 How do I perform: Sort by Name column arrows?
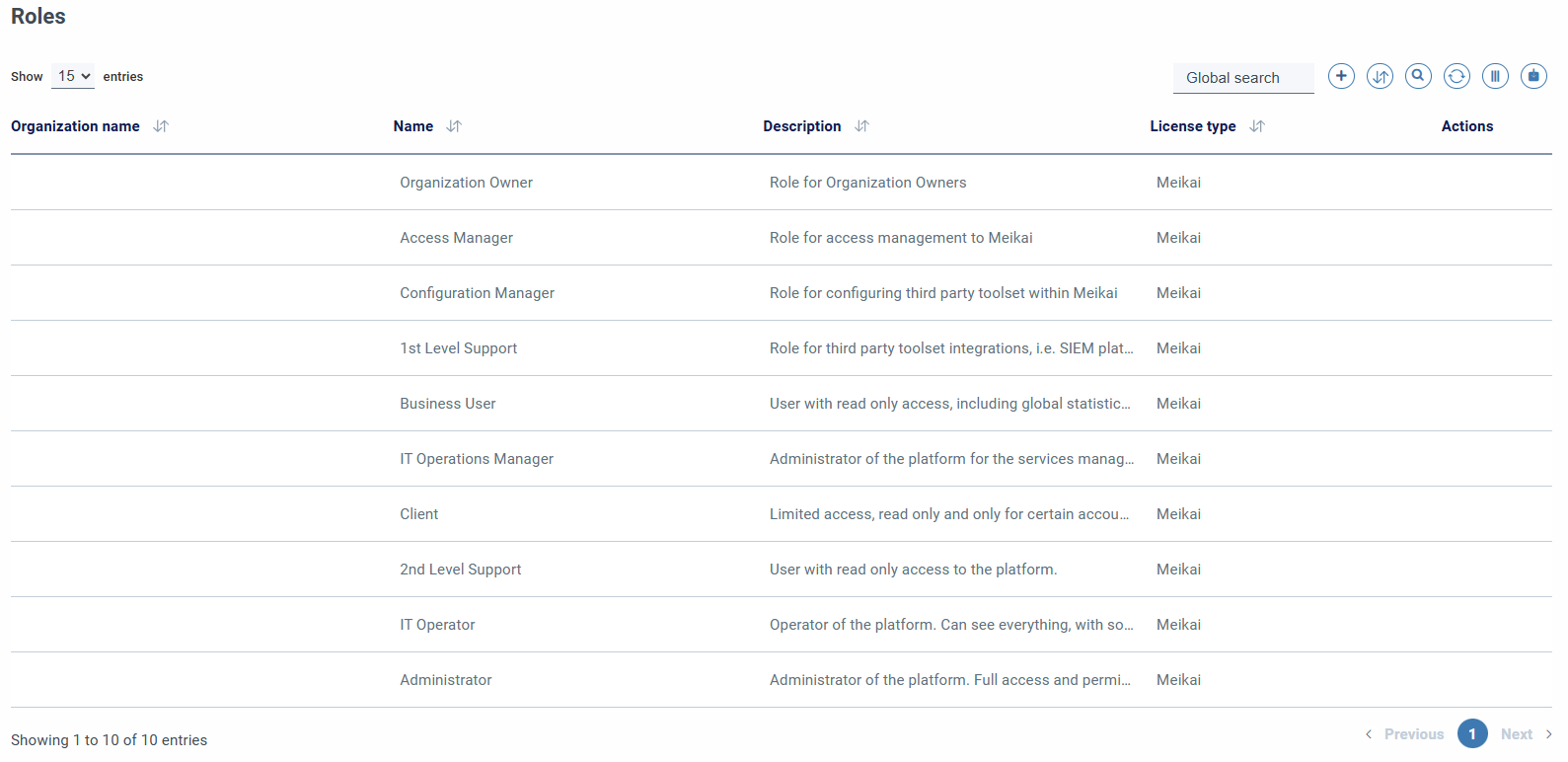point(454,126)
